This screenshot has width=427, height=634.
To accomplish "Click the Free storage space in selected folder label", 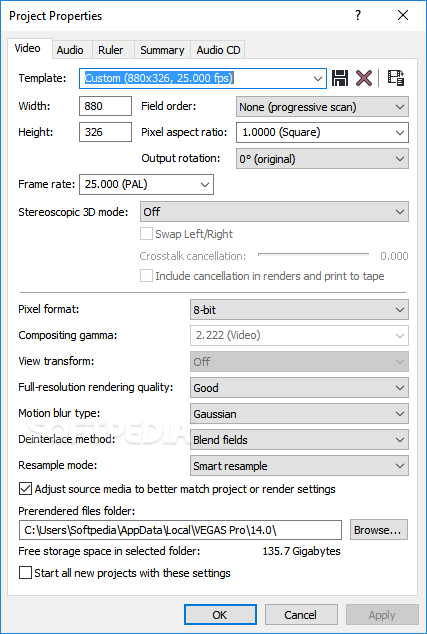I will (109, 551).
